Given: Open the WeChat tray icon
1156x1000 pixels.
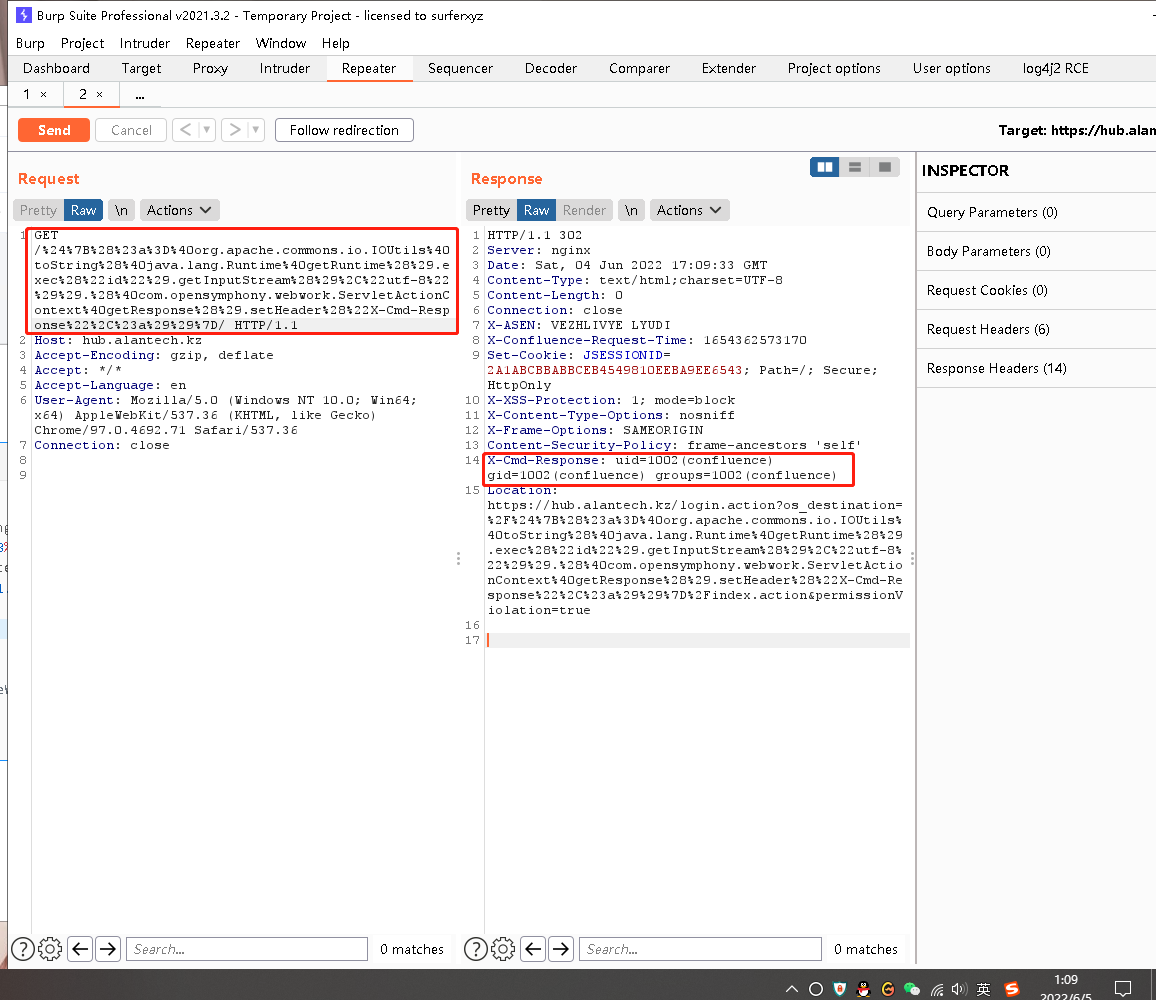Looking at the screenshot, I should (x=912, y=989).
